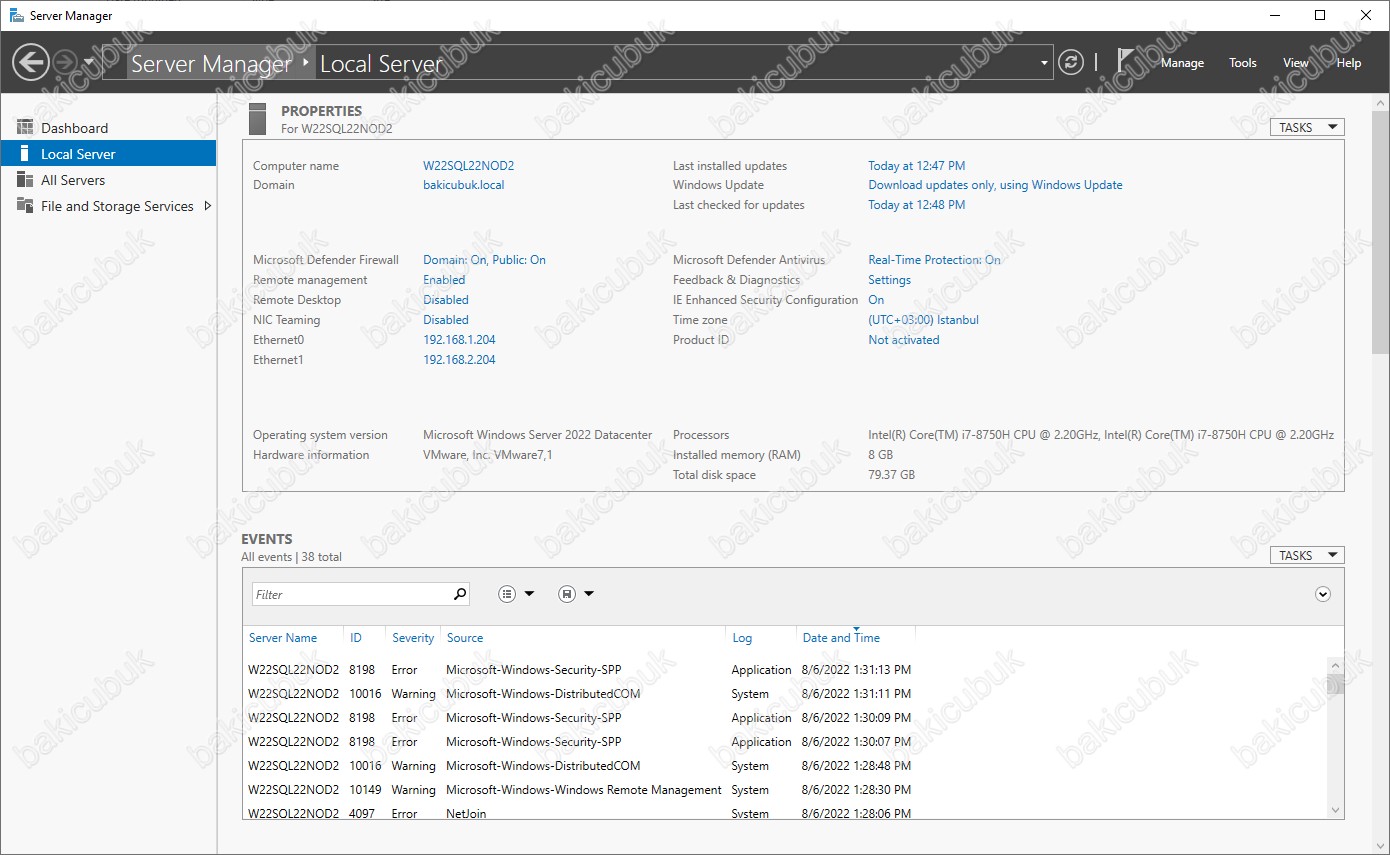Open Ethernet1 address 192.168.2.204

(459, 360)
